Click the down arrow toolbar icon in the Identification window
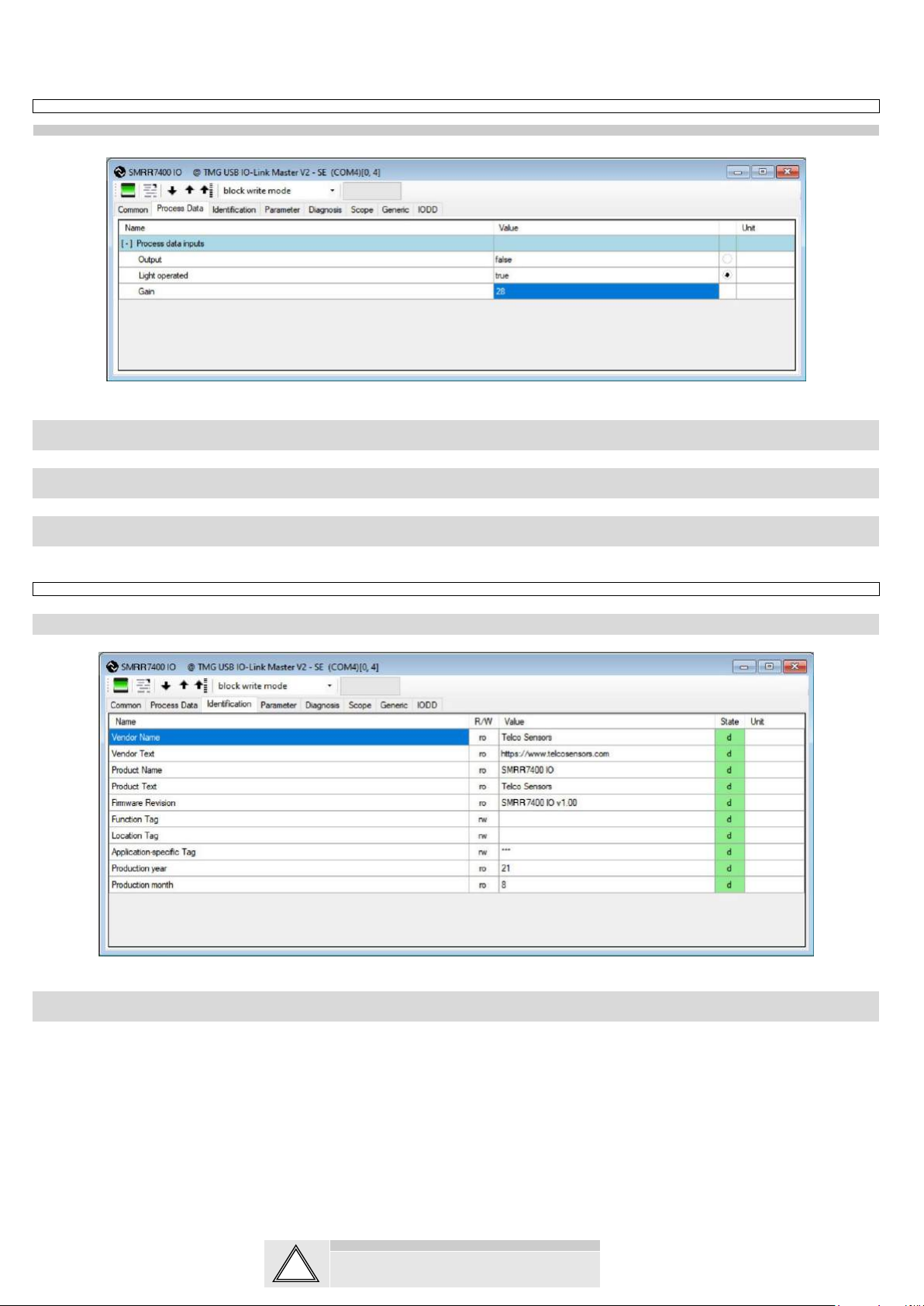 166,686
